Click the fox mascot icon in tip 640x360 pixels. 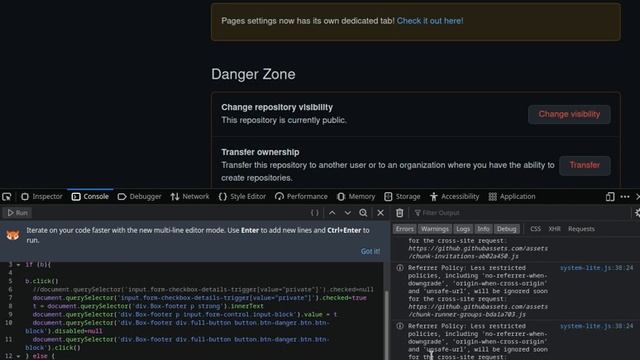click(13, 235)
